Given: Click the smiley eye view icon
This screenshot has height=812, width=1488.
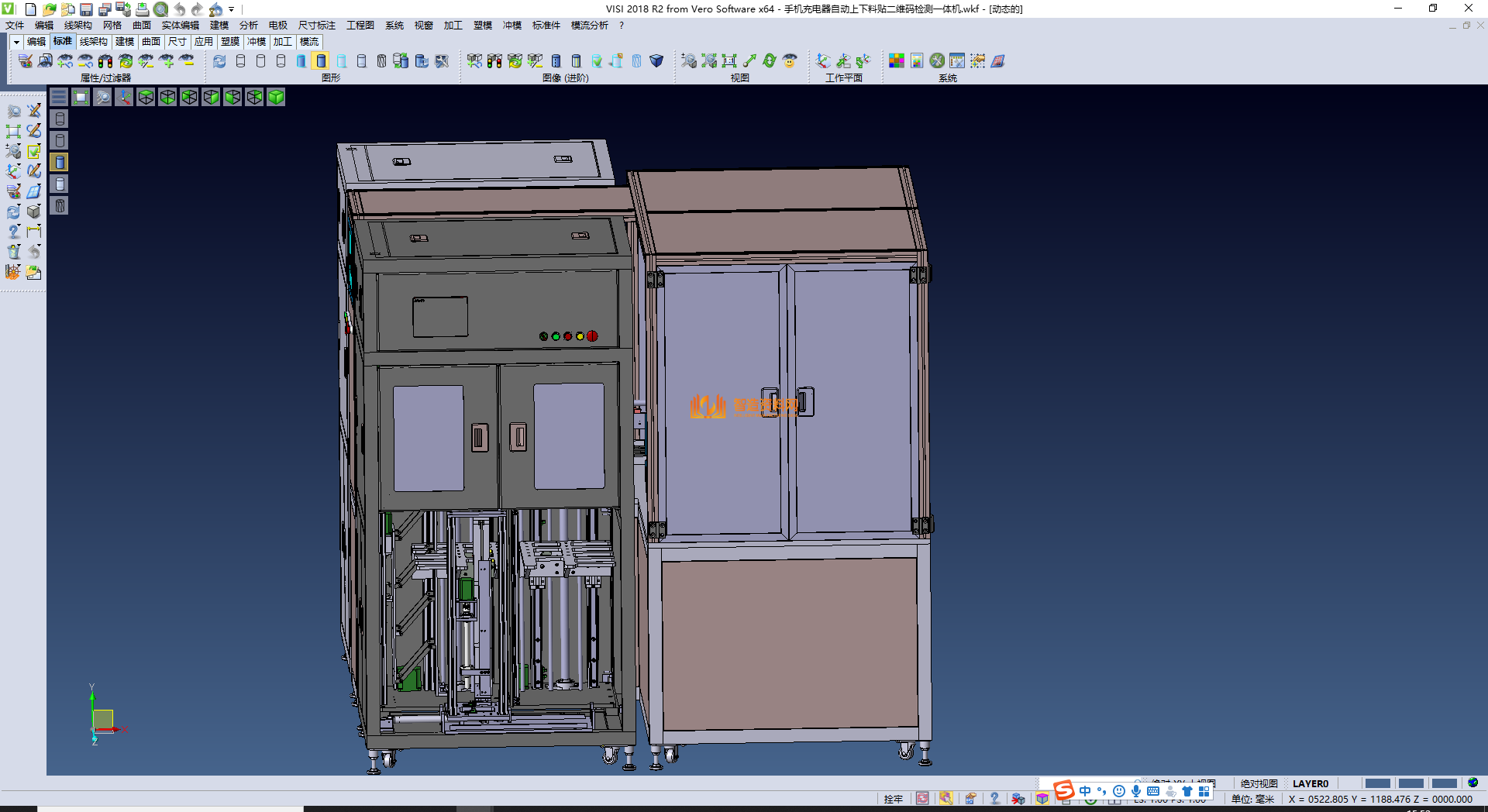Looking at the screenshot, I should 790,60.
